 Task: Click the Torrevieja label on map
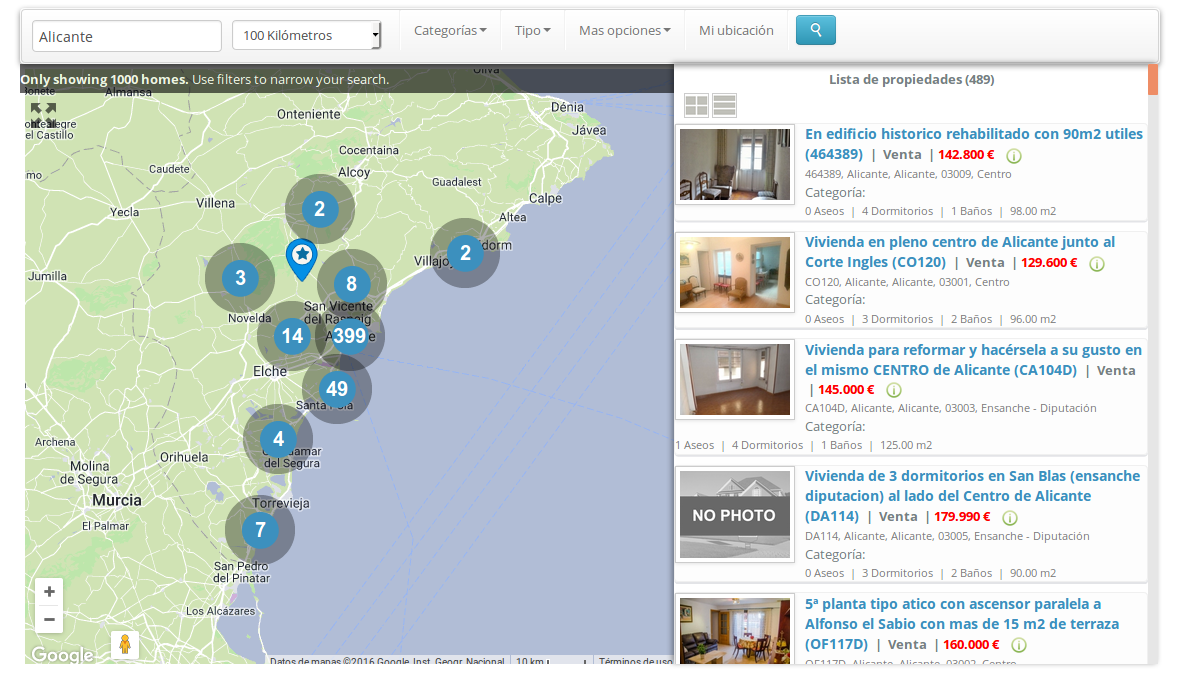pyautogui.click(x=281, y=503)
